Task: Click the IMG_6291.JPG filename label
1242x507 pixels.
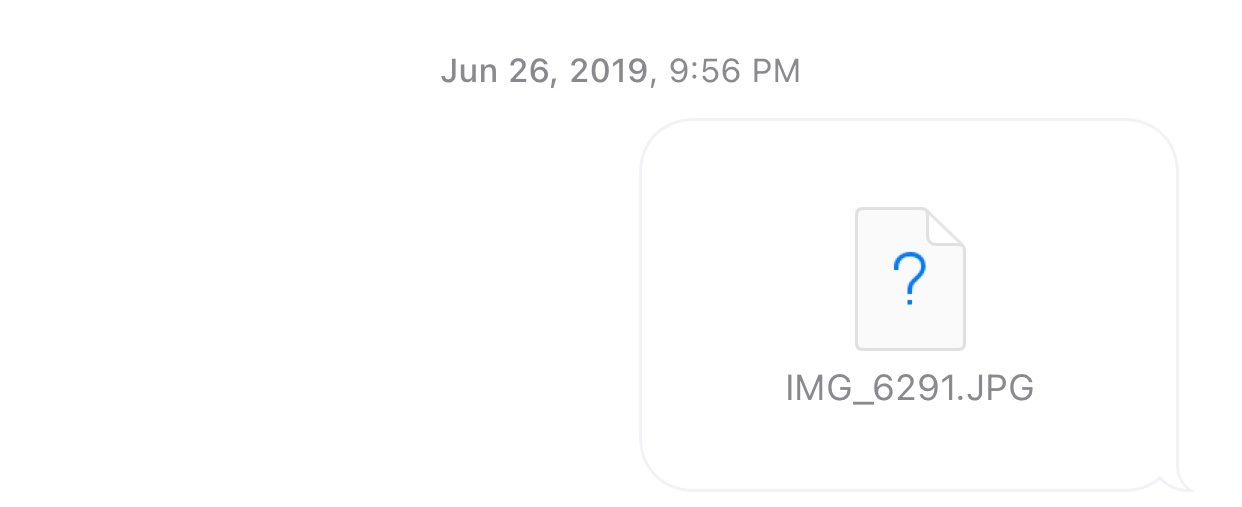Action: [910, 388]
